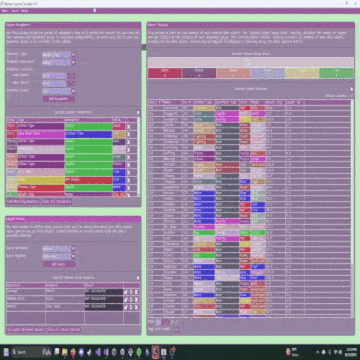Delete the eighth row in the parameters table

pyautogui.click(x=128, y=180)
